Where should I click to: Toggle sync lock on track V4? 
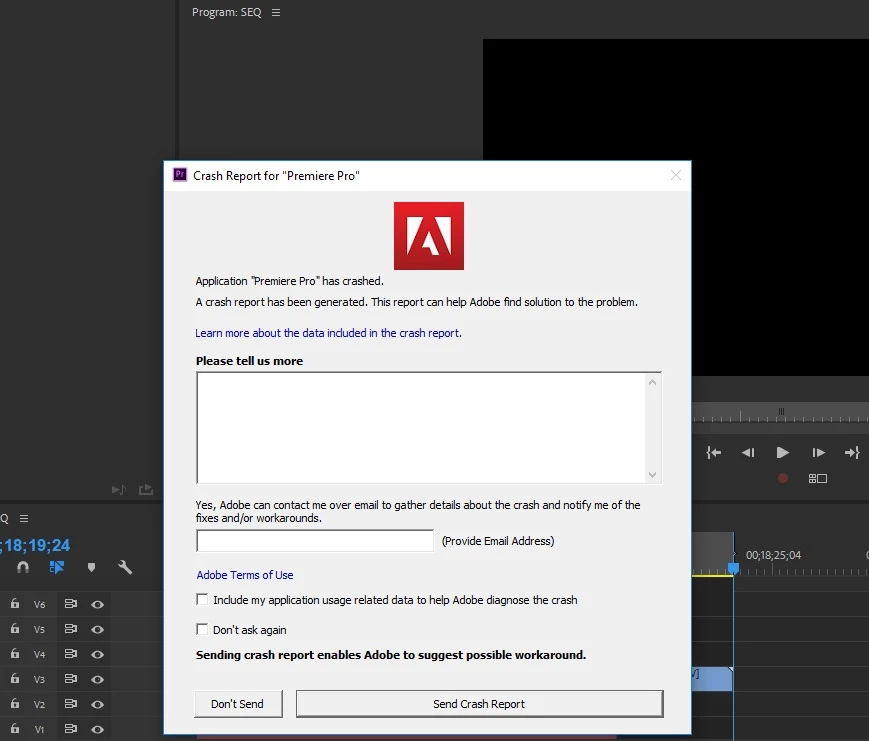pos(70,654)
